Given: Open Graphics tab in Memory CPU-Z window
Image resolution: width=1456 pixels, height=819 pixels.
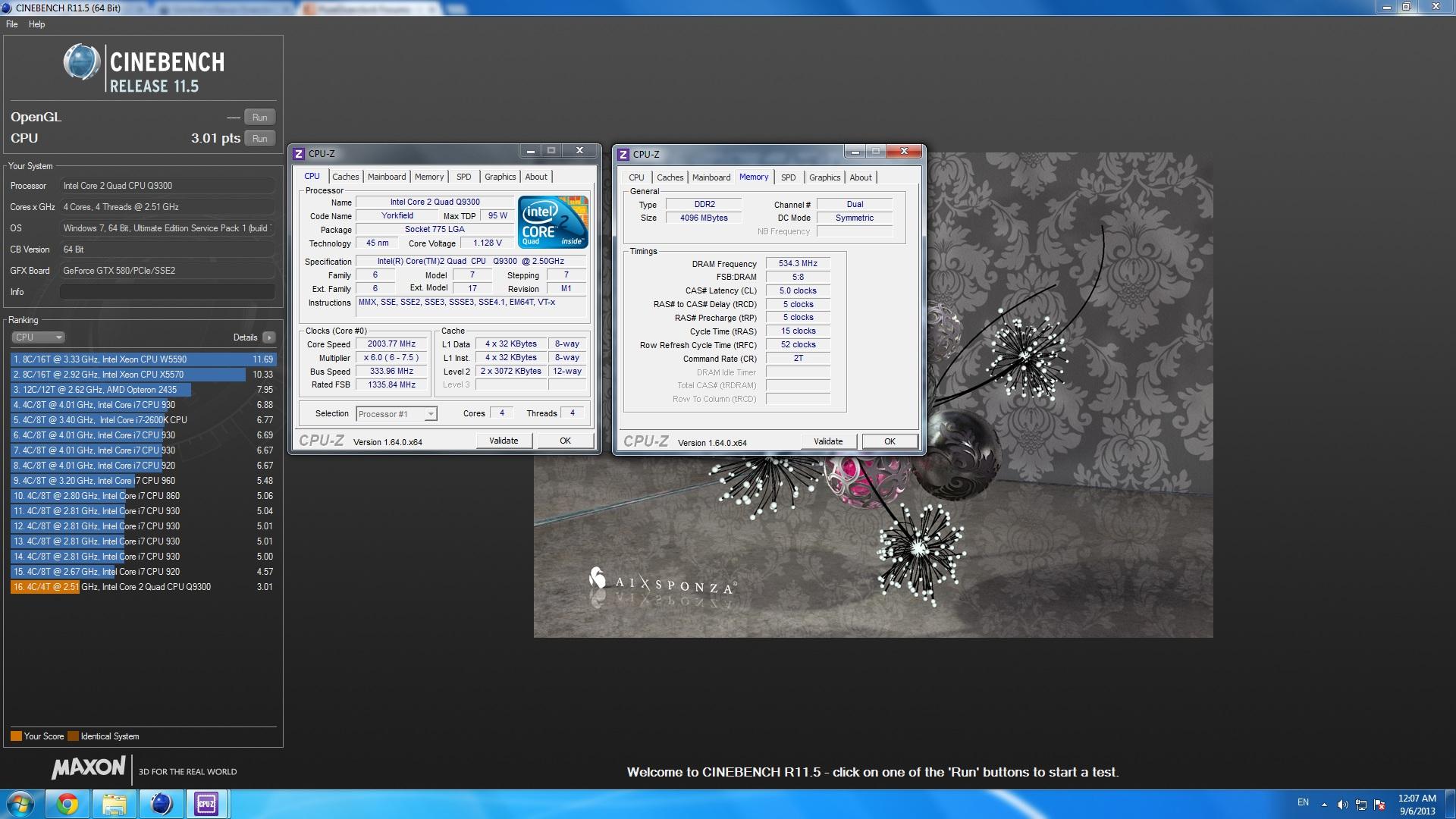Looking at the screenshot, I should [x=825, y=177].
